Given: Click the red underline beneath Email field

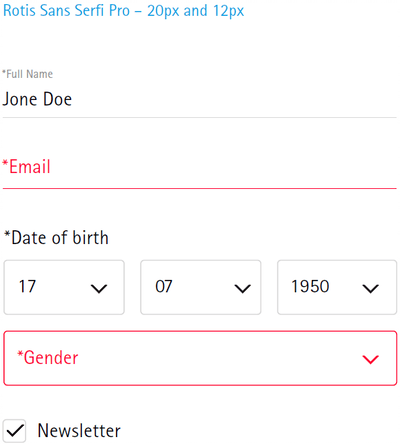Looking at the screenshot, I should point(199,189).
